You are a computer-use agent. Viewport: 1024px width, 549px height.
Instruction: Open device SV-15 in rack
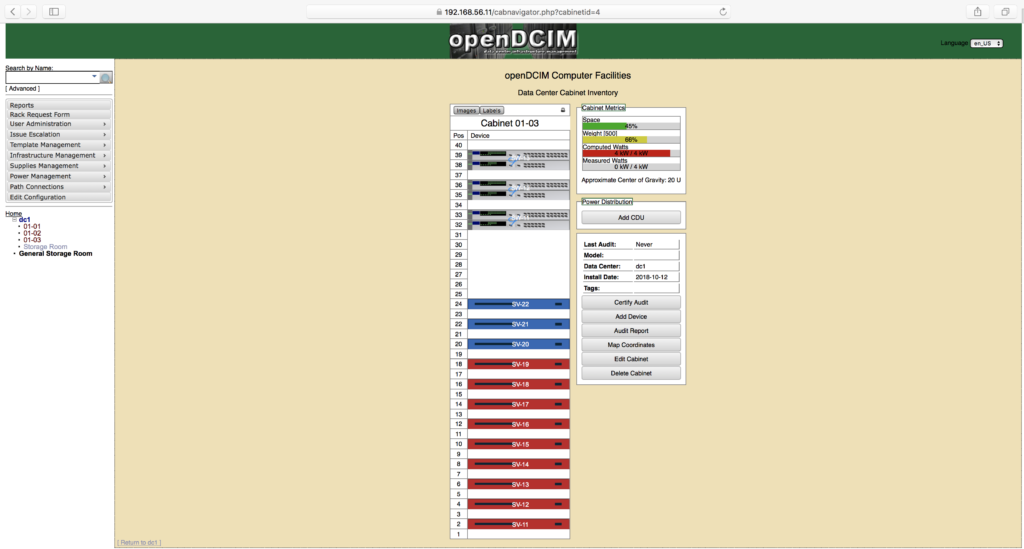(519, 445)
